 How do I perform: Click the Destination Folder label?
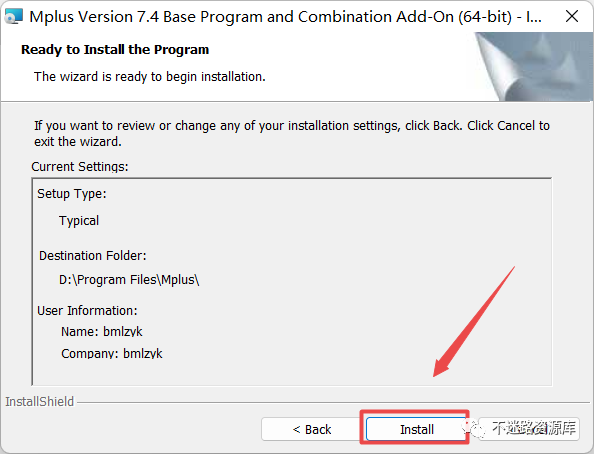92,255
